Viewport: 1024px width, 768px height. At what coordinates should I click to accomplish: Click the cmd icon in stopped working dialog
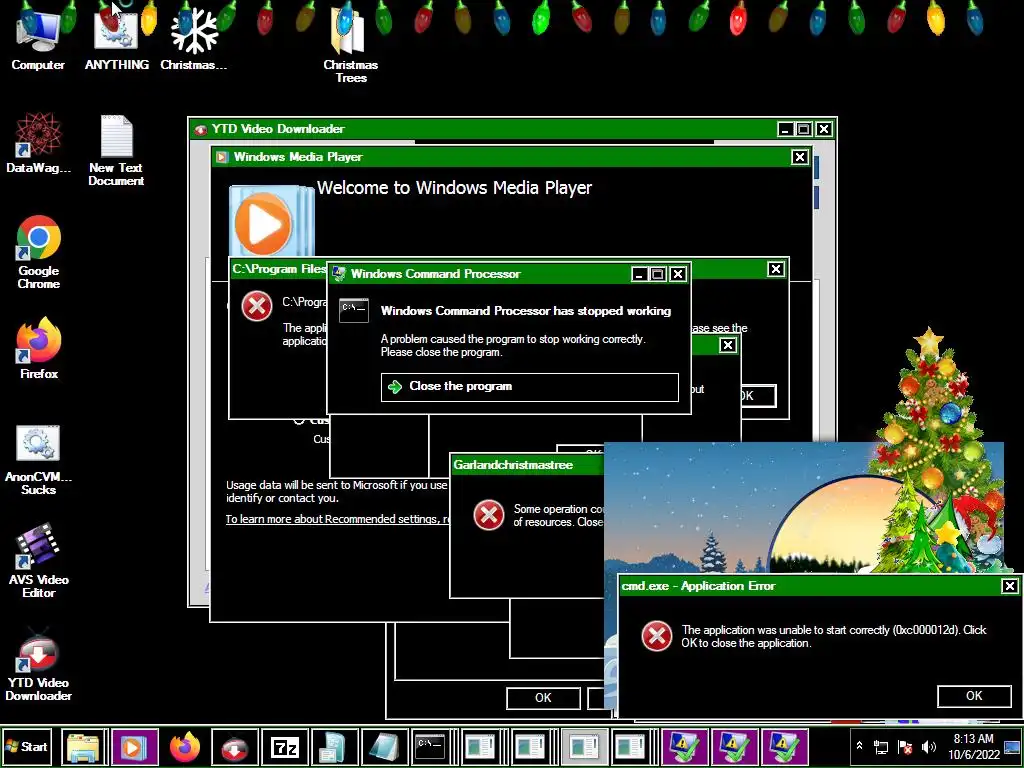pyautogui.click(x=353, y=310)
